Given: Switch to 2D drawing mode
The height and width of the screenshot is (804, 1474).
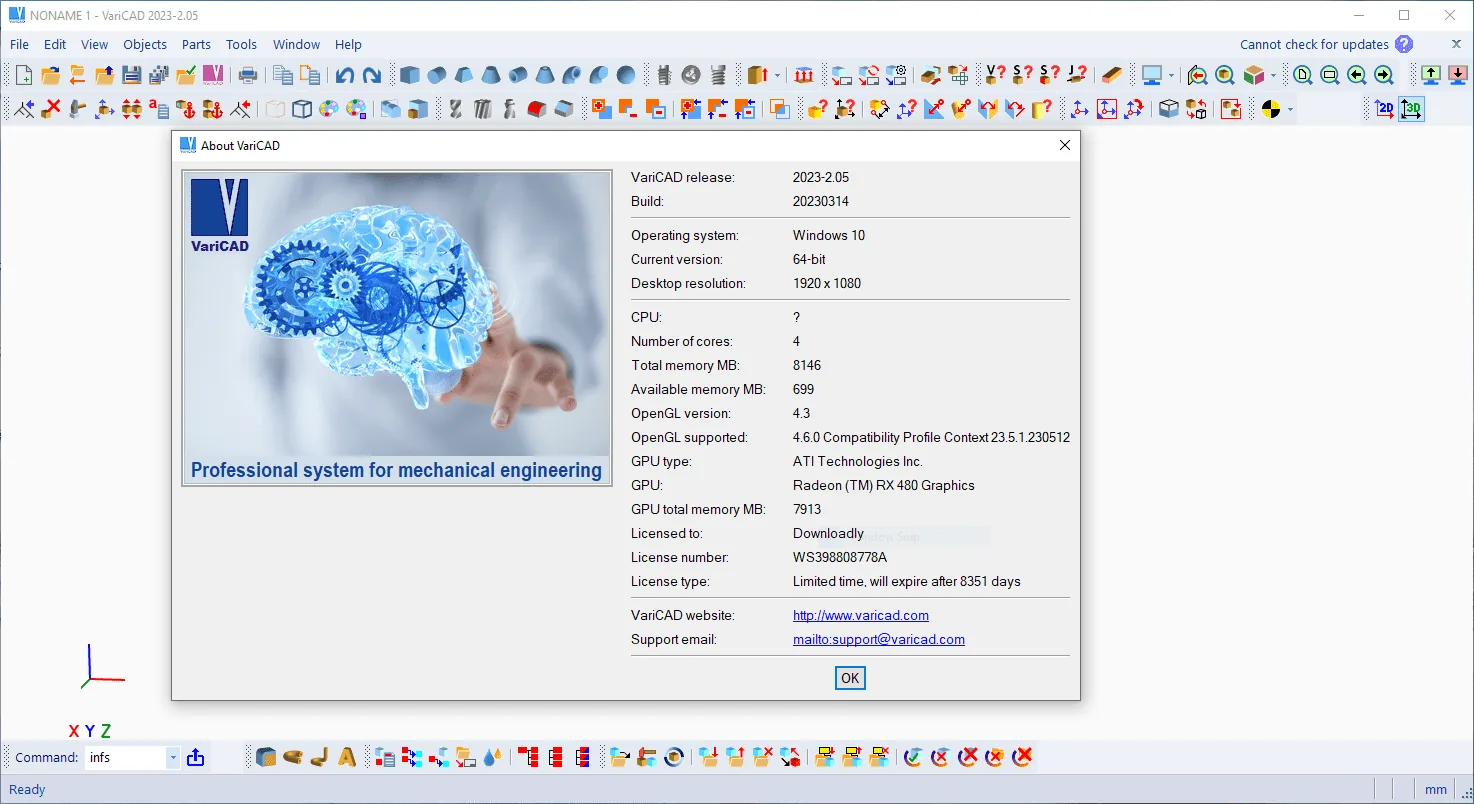Looking at the screenshot, I should click(x=1384, y=109).
